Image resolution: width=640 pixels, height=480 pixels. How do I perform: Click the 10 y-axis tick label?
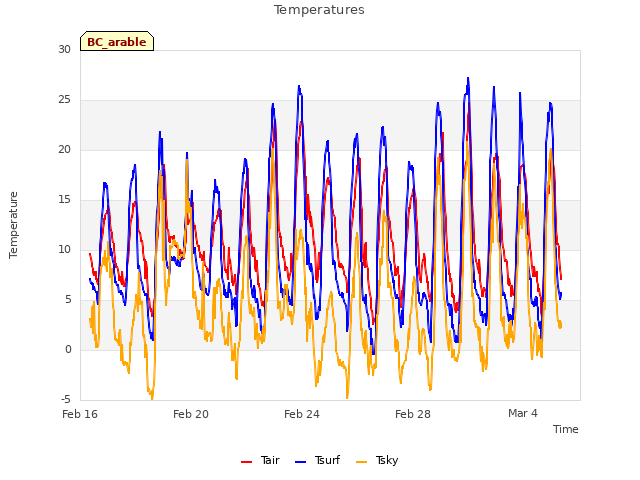[64, 249]
